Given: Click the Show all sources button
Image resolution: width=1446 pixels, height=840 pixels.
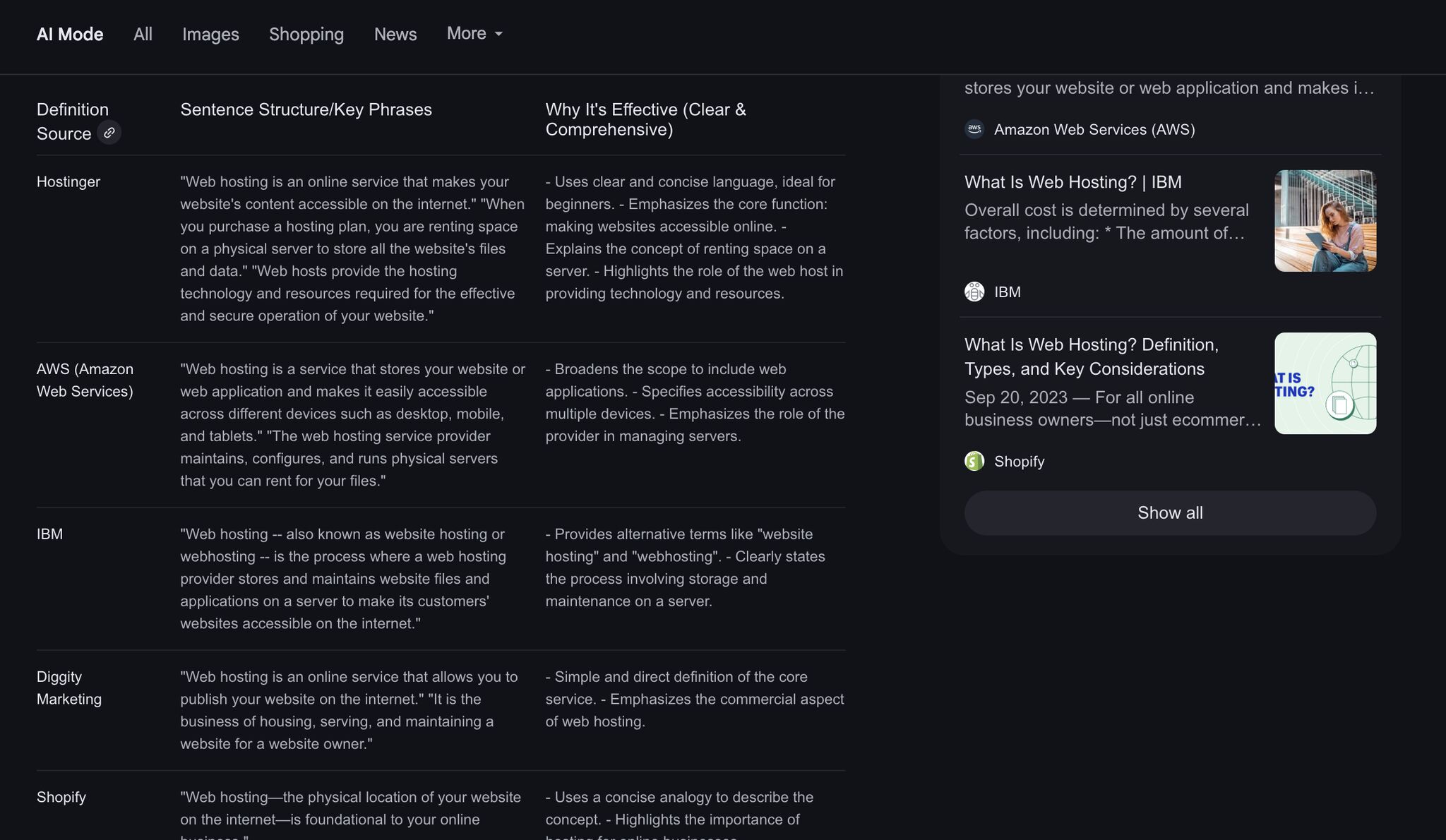Looking at the screenshot, I should point(1170,513).
